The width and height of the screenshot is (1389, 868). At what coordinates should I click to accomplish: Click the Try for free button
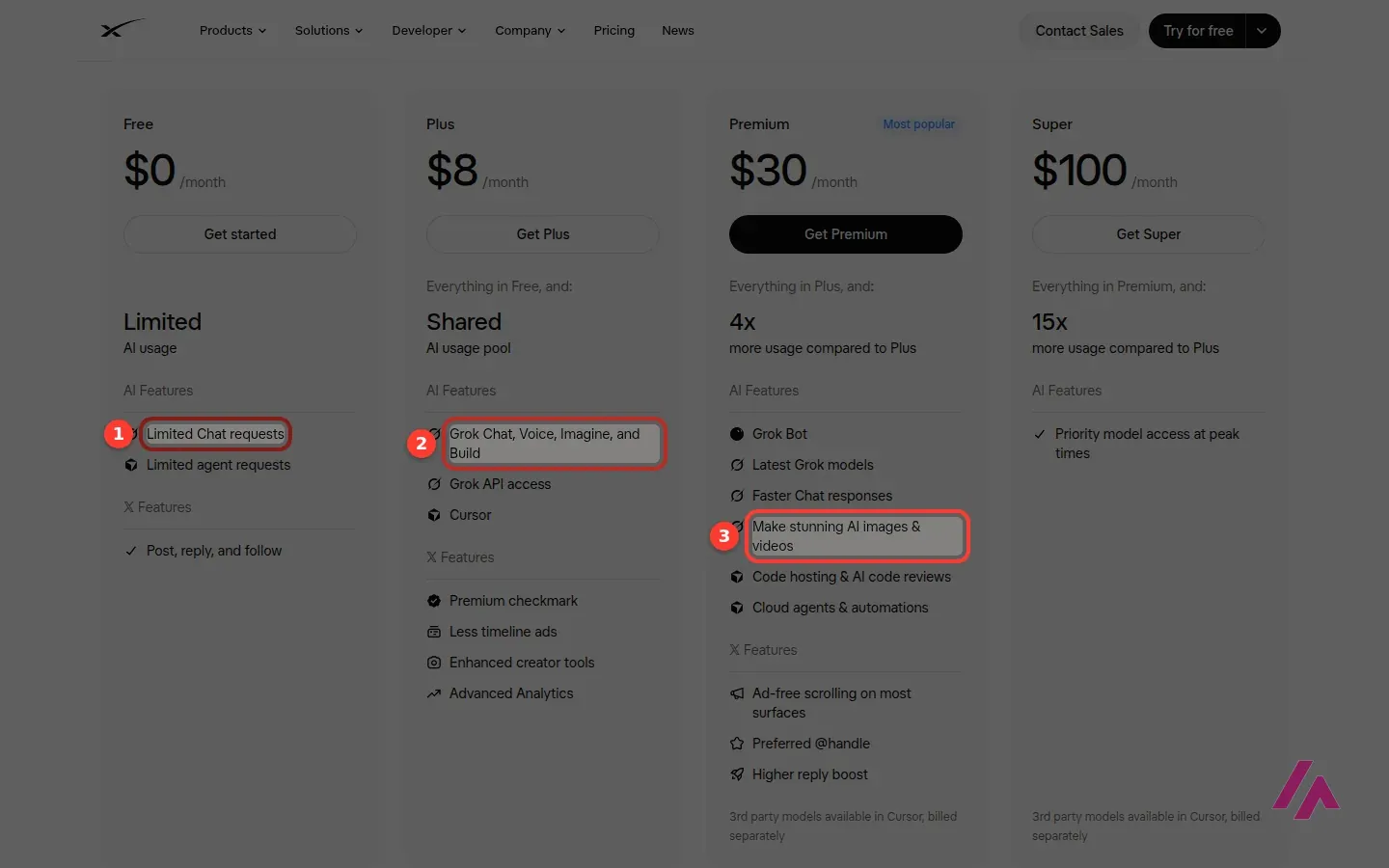(1198, 31)
